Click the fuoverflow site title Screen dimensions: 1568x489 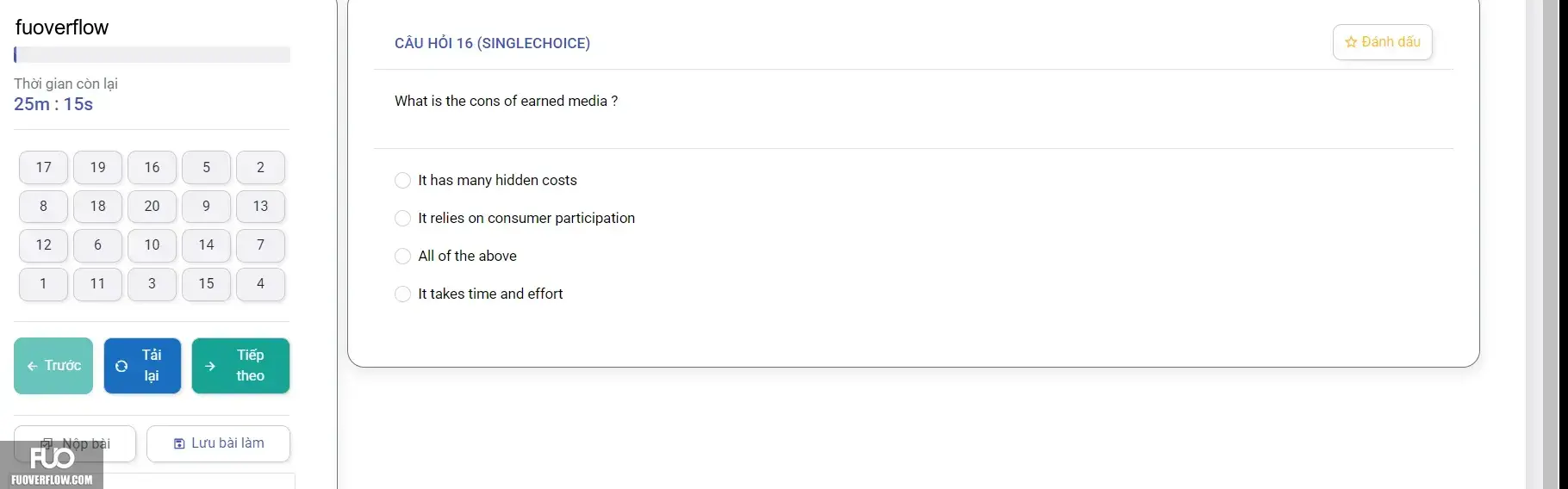coord(62,28)
